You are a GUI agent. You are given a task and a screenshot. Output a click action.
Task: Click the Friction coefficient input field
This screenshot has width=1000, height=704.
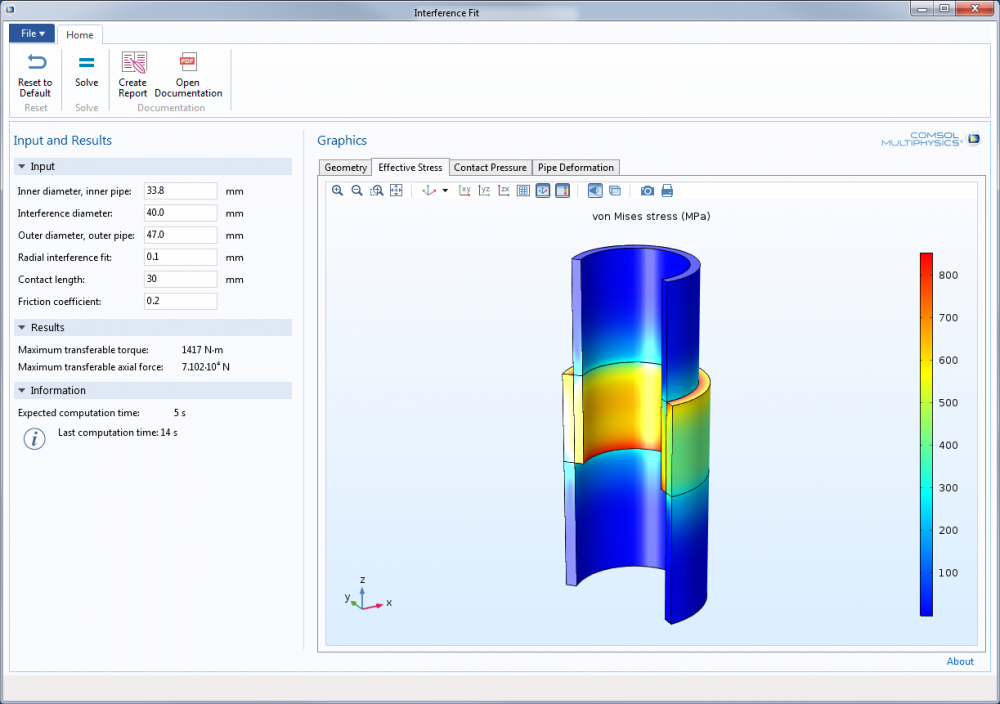180,301
